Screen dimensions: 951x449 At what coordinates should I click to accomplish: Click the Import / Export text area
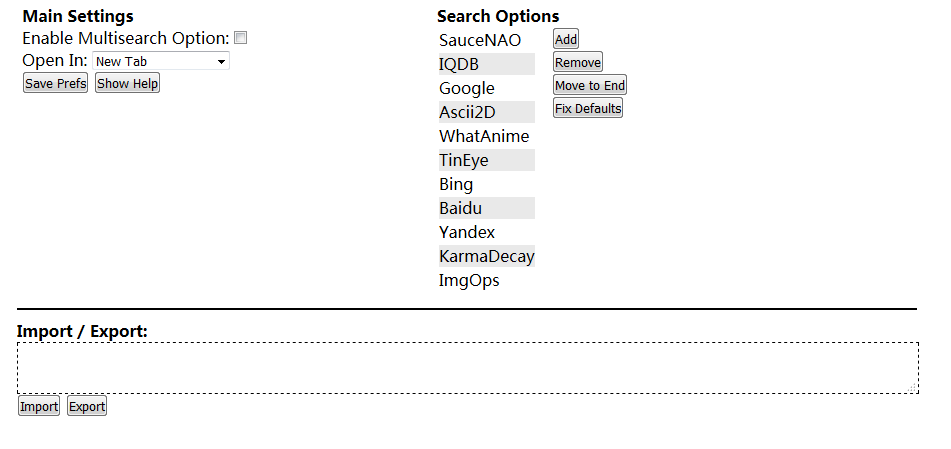(x=467, y=367)
